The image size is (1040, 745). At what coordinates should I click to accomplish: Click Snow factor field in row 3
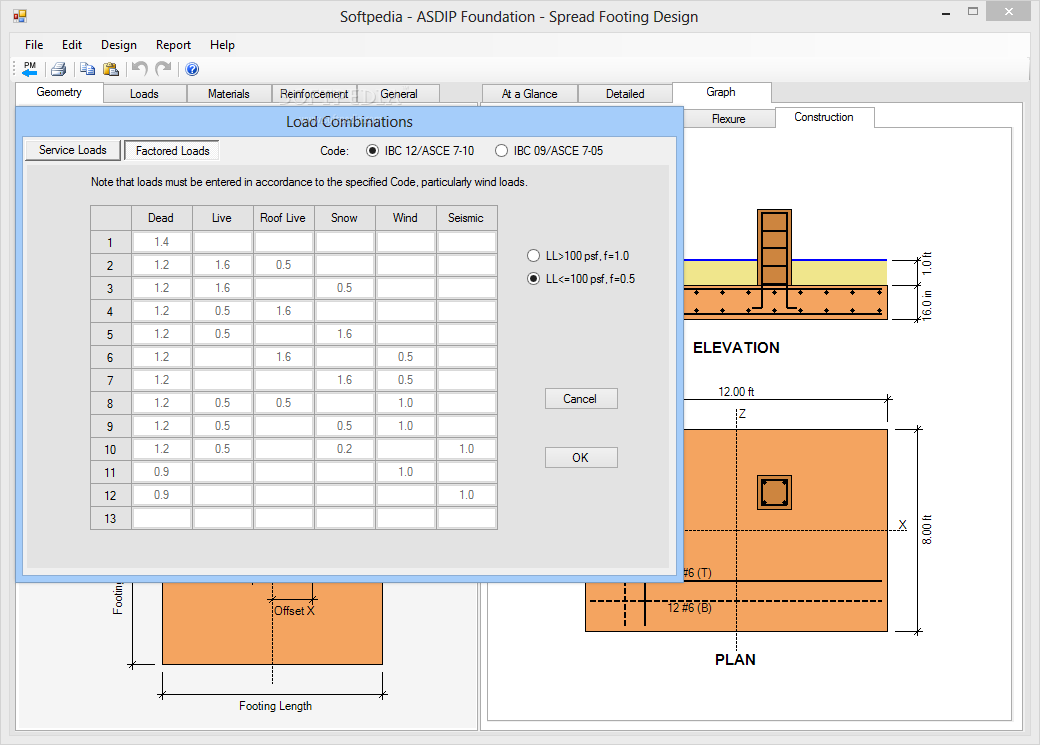click(345, 288)
